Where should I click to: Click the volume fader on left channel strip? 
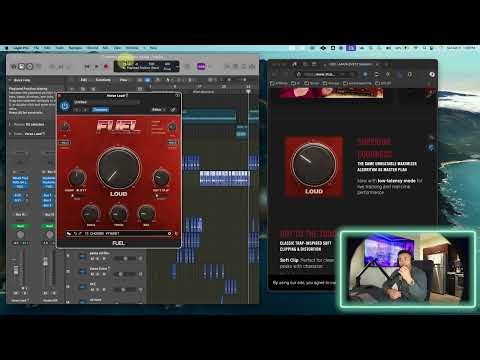16,269
